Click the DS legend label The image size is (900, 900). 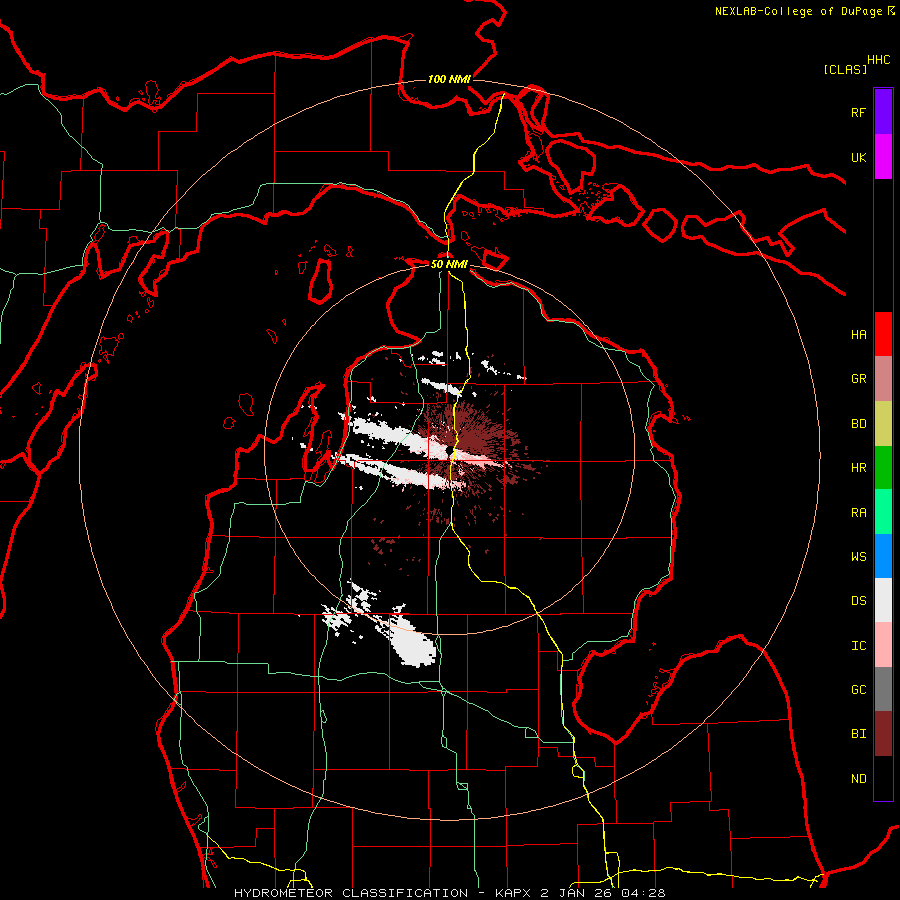858,601
